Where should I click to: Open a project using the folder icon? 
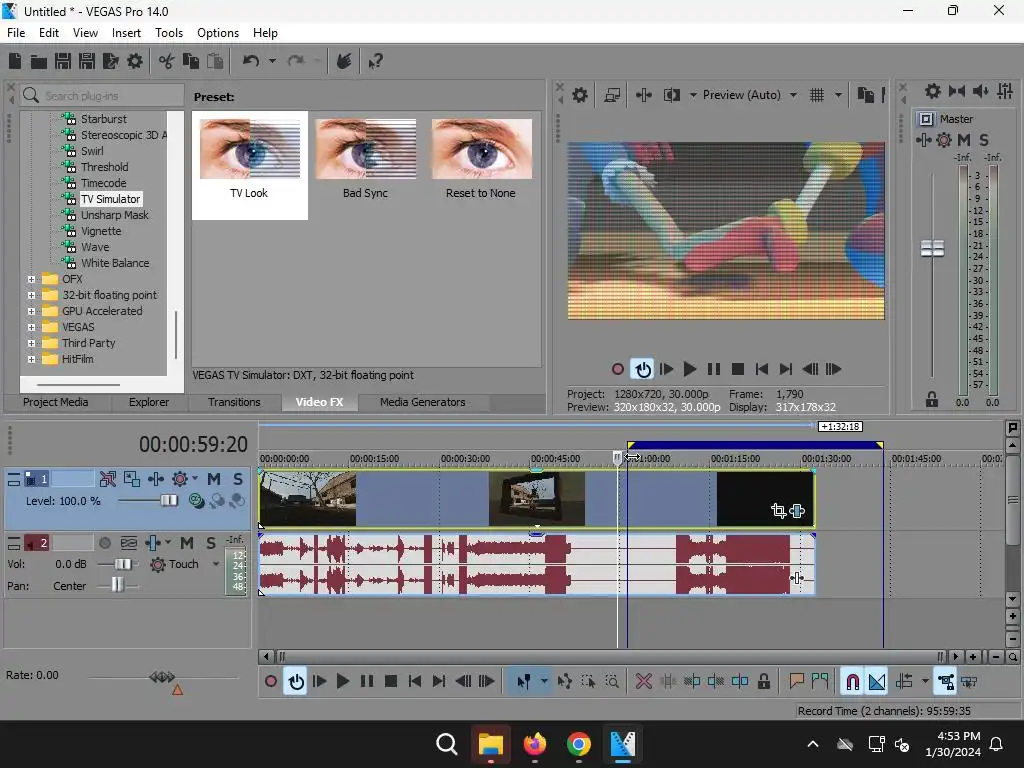click(x=39, y=61)
